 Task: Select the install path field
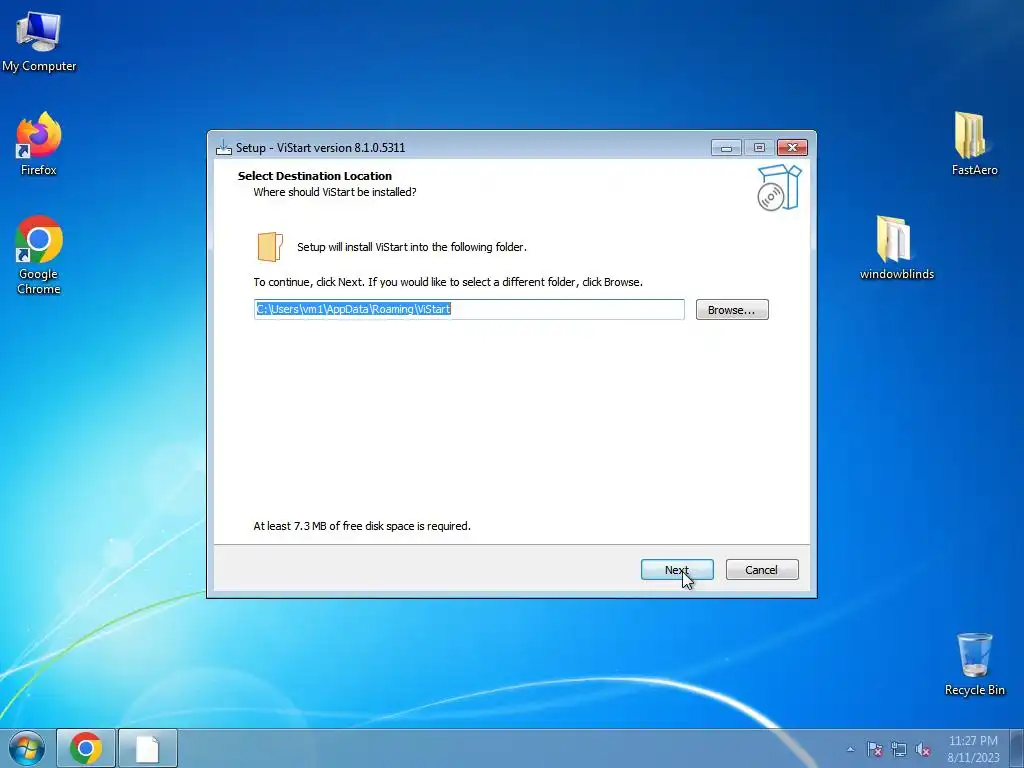point(469,310)
